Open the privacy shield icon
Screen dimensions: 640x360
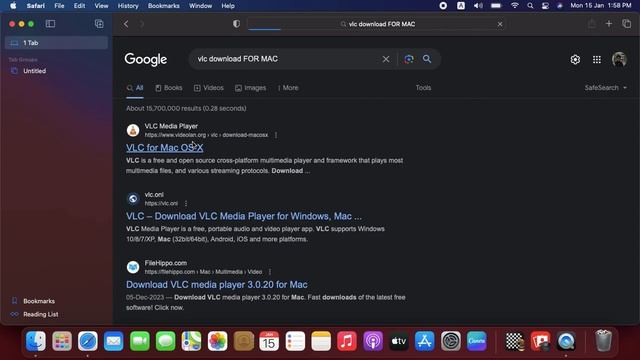(x=236, y=24)
